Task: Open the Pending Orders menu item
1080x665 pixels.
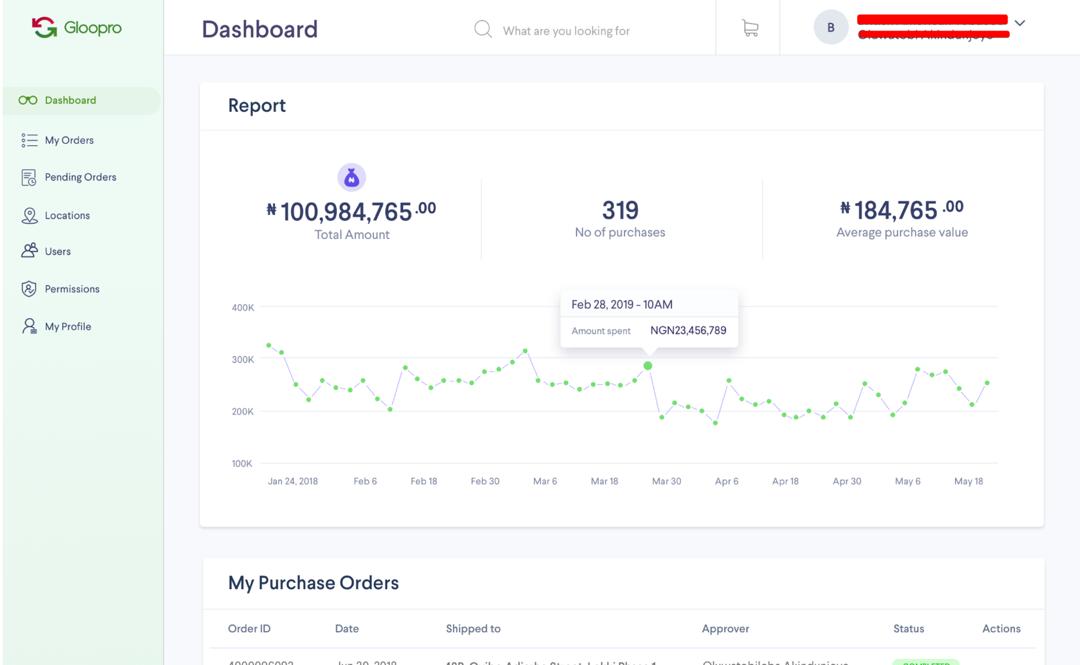Action: 80,178
